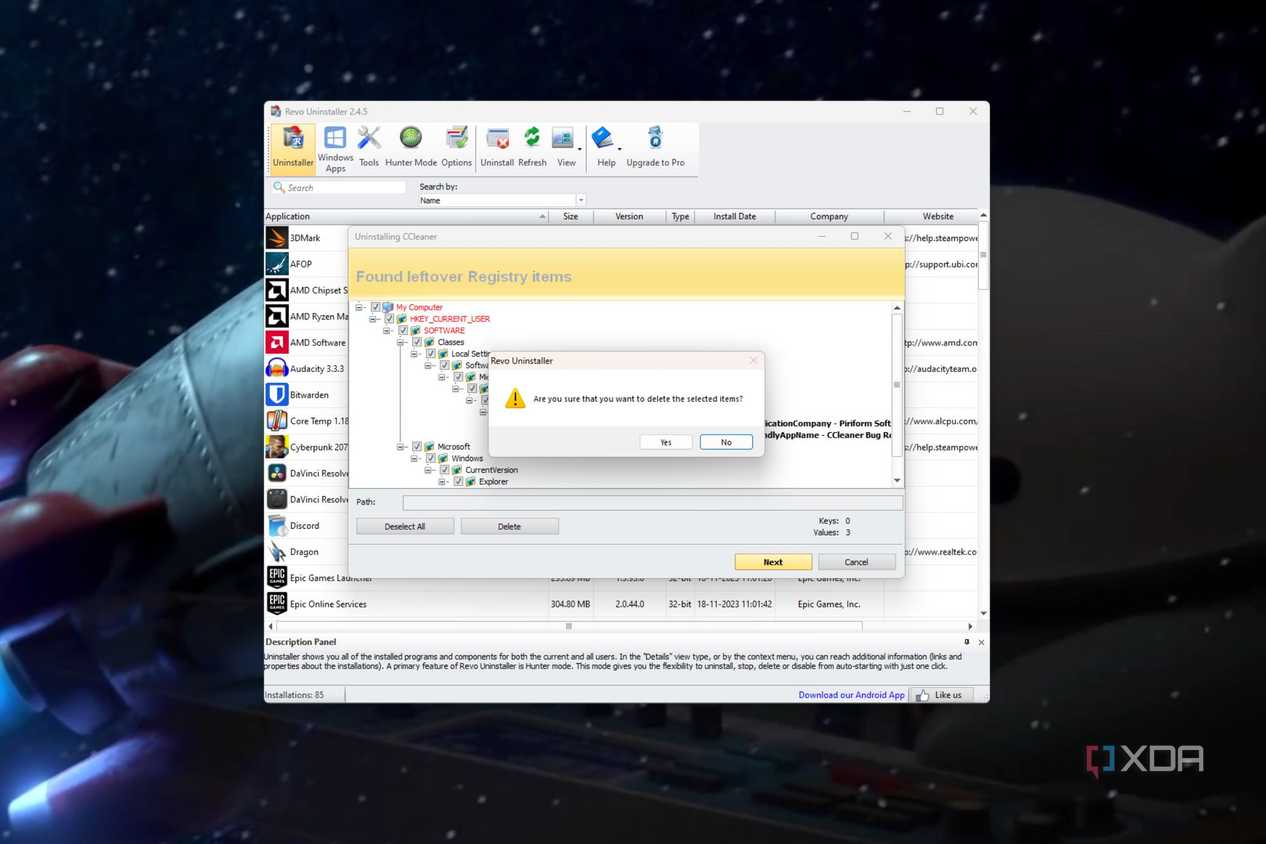
Task: Click the Delete button below the tree
Action: pyautogui.click(x=509, y=526)
